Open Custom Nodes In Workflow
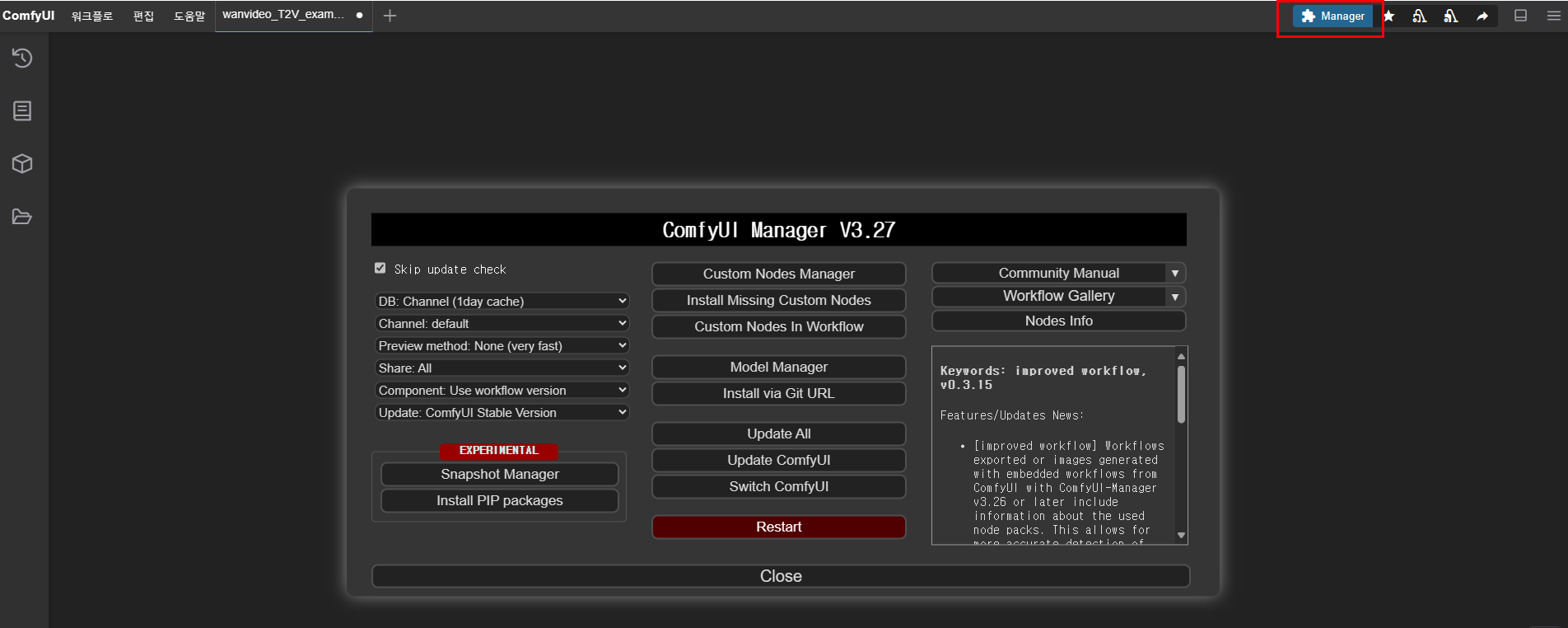The width and height of the screenshot is (1568, 628). (x=779, y=326)
